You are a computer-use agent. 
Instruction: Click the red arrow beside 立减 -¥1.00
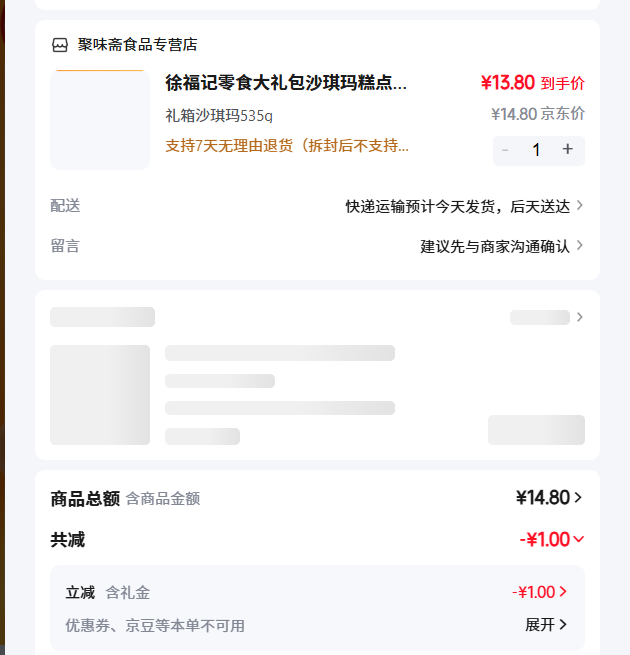click(564, 592)
